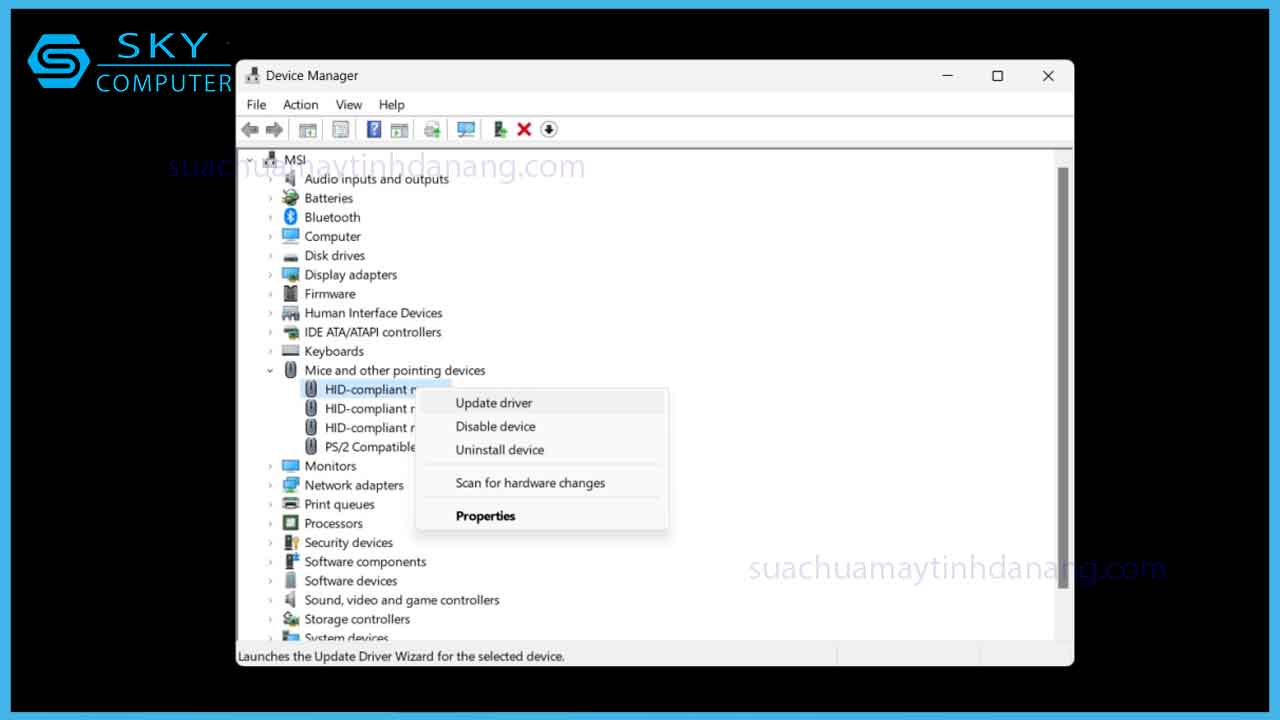The image size is (1280, 720).
Task: Expand the Network adapters node
Action: 270,486
